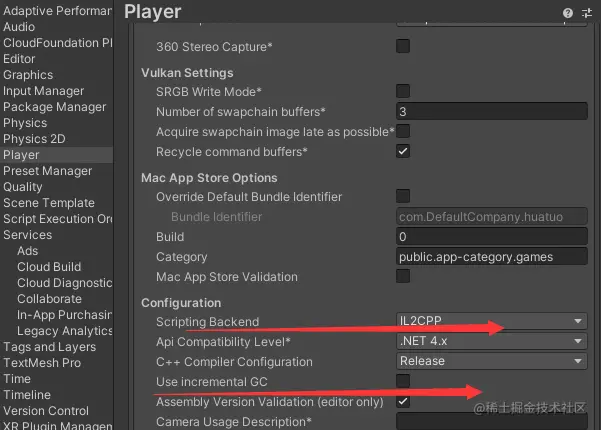Open Editor settings category

click(x=57, y=59)
